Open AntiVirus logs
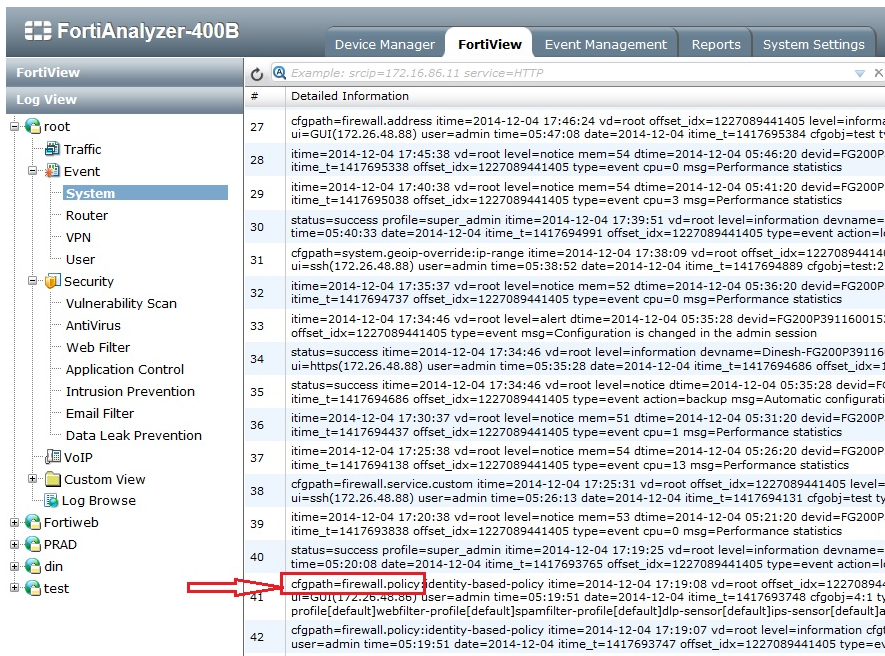 (x=93, y=325)
